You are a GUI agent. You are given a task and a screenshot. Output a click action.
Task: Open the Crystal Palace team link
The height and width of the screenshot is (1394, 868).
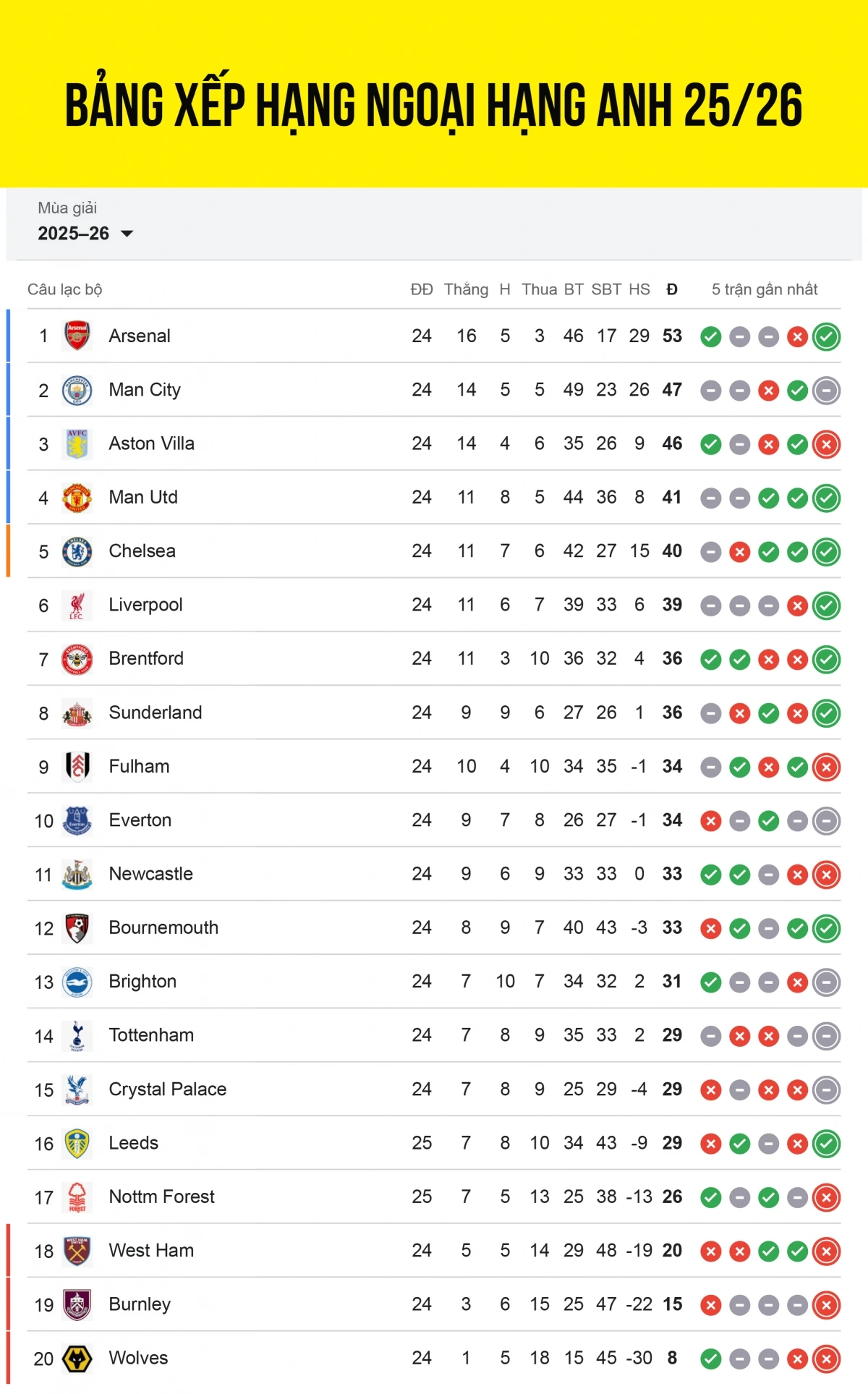(167, 1089)
